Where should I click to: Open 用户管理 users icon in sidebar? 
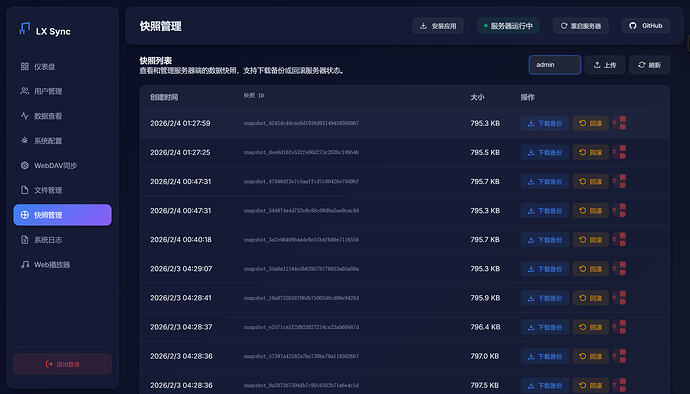click(x=25, y=91)
